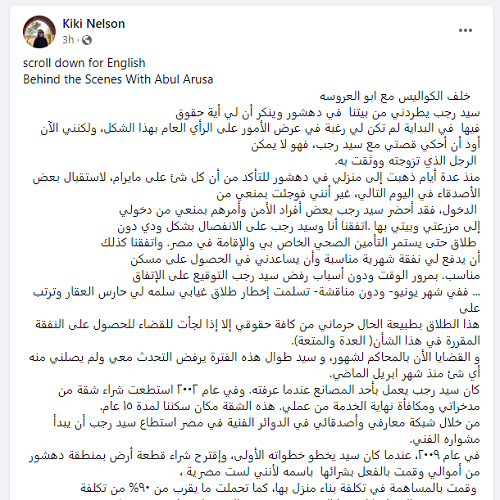Screen dimensions: 500x500
Task: Click the text line starting with year ٢٠٠٩
Action: point(254,455)
